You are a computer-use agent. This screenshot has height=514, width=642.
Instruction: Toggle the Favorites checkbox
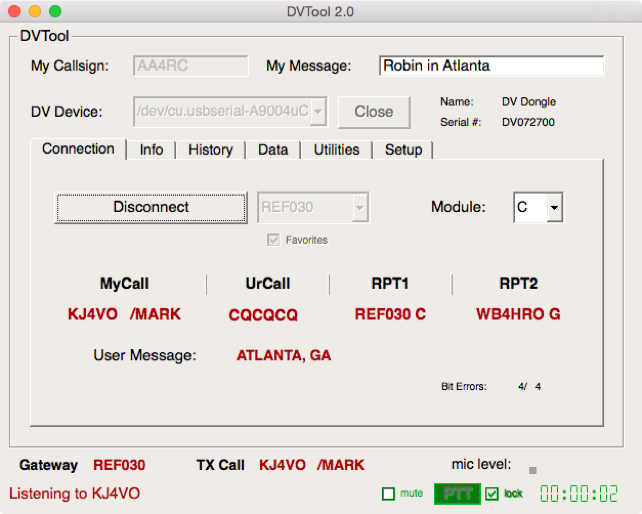pos(273,240)
